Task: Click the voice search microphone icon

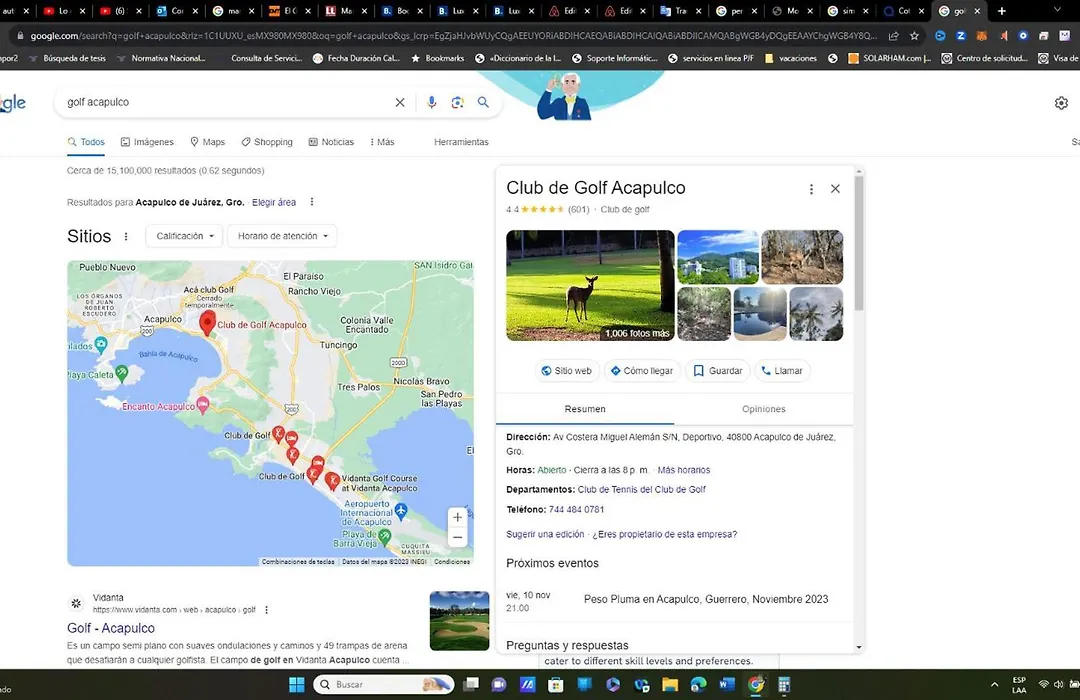Action: coord(432,102)
